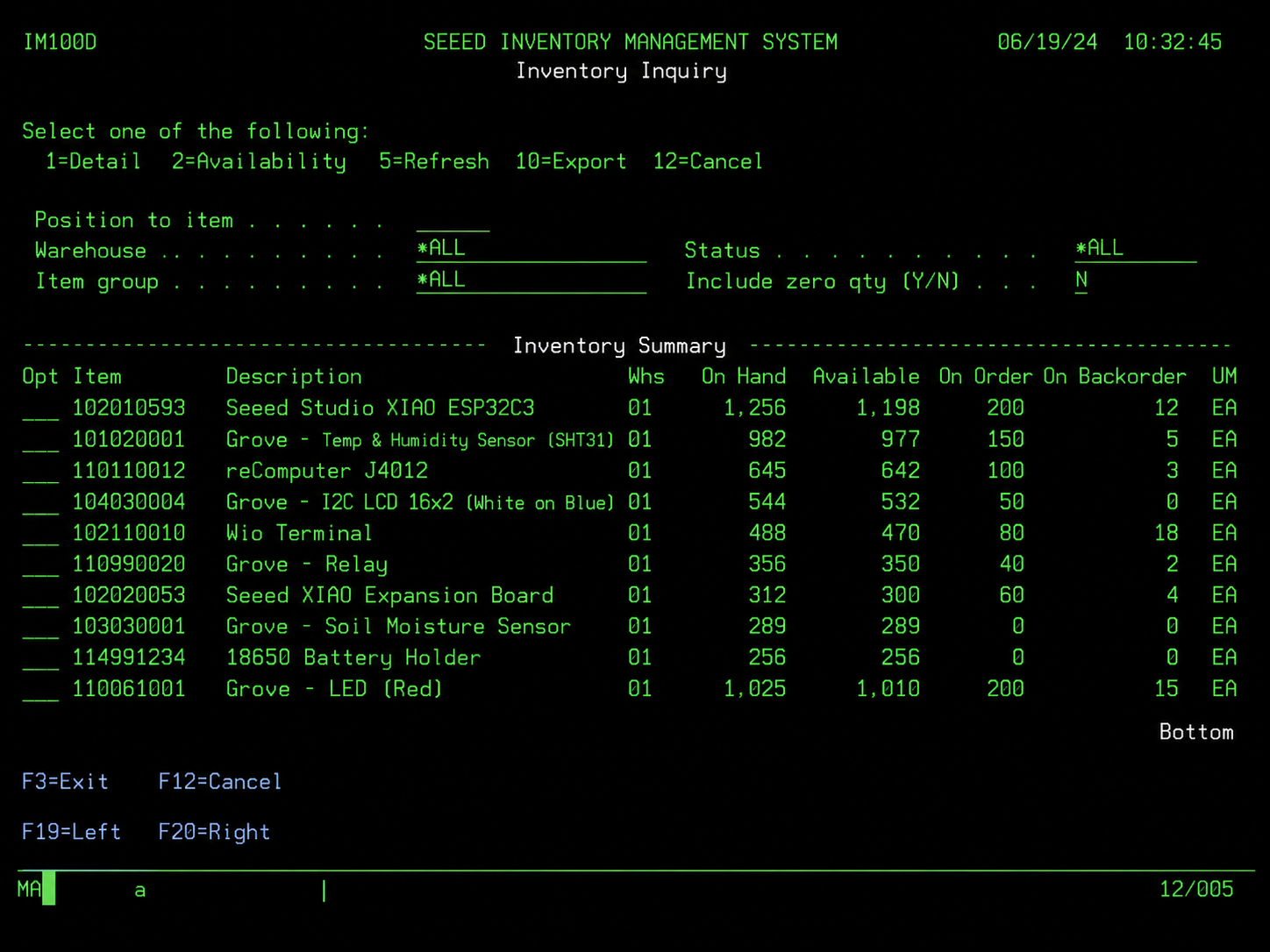The width and height of the screenshot is (1270, 952).
Task: Select Opt field for item 101020001
Action: (40, 440)
